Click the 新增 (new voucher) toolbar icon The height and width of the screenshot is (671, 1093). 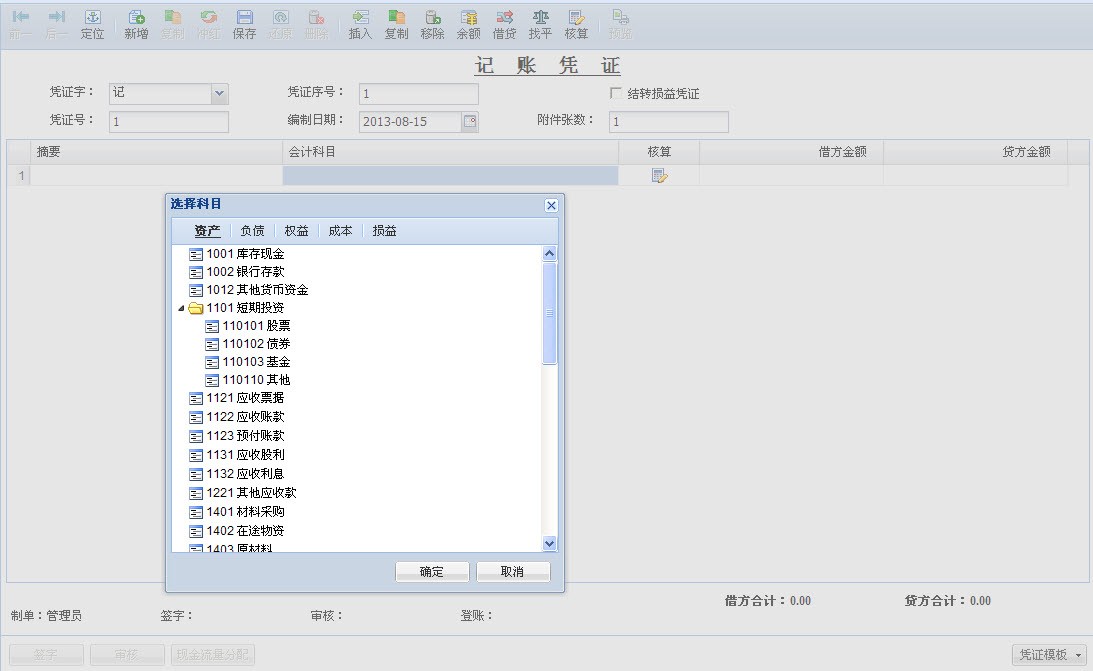click(136, 24)
